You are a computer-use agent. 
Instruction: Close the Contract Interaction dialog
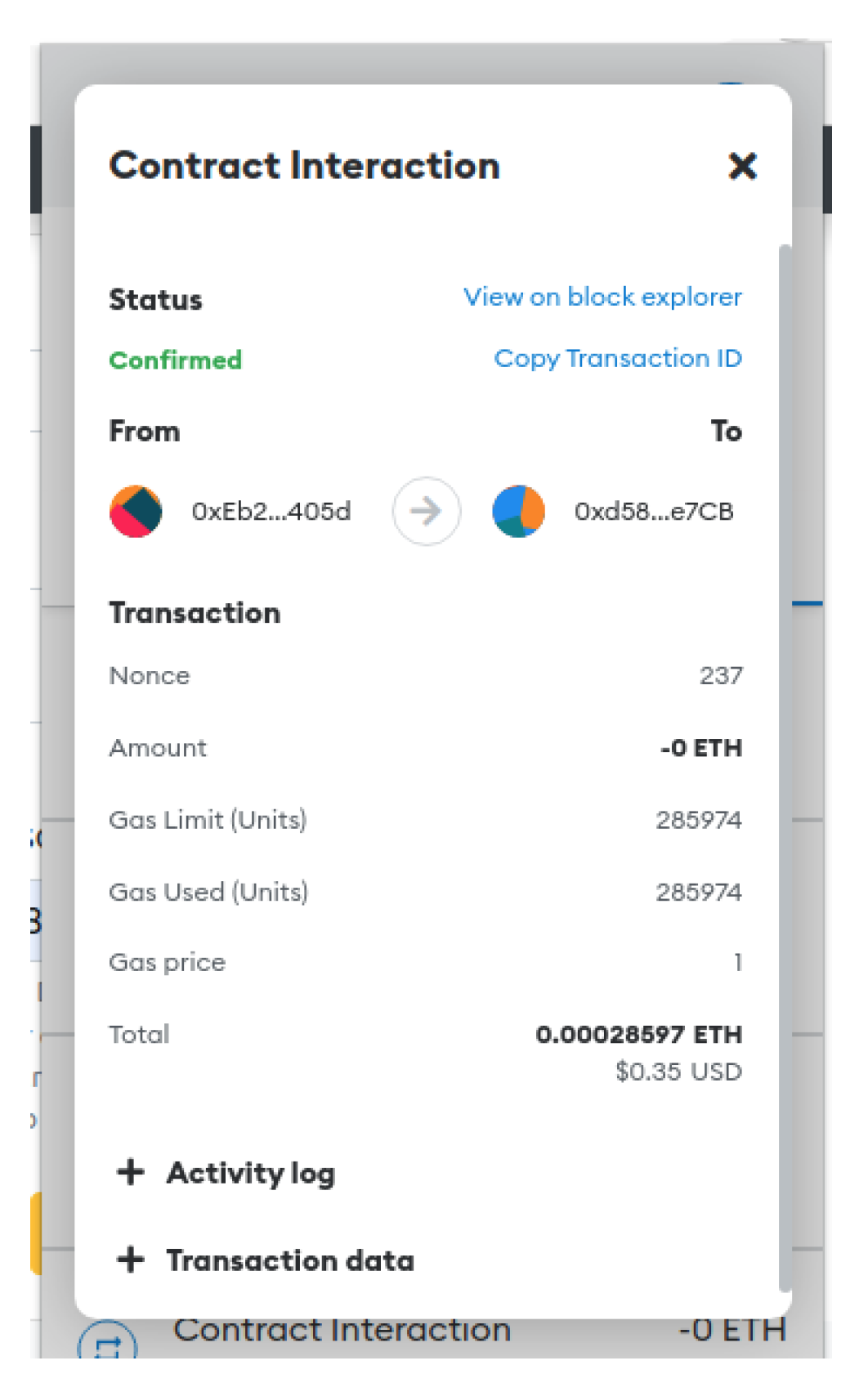coord(742,166)
